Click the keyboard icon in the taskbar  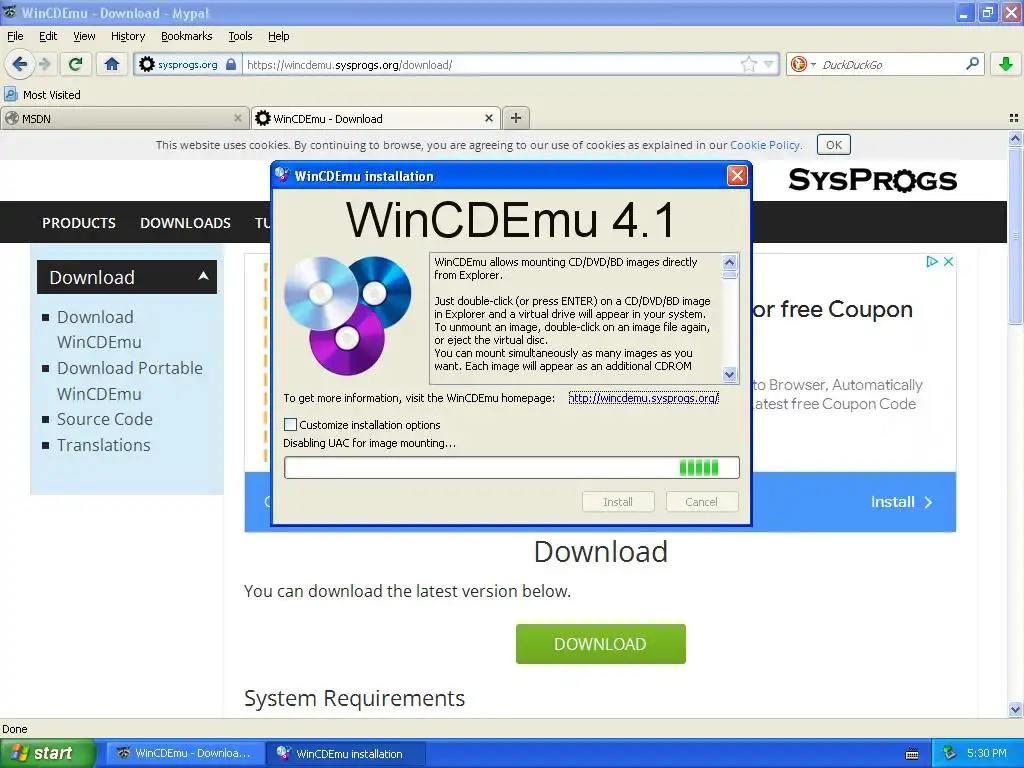[x=912, y=754]
